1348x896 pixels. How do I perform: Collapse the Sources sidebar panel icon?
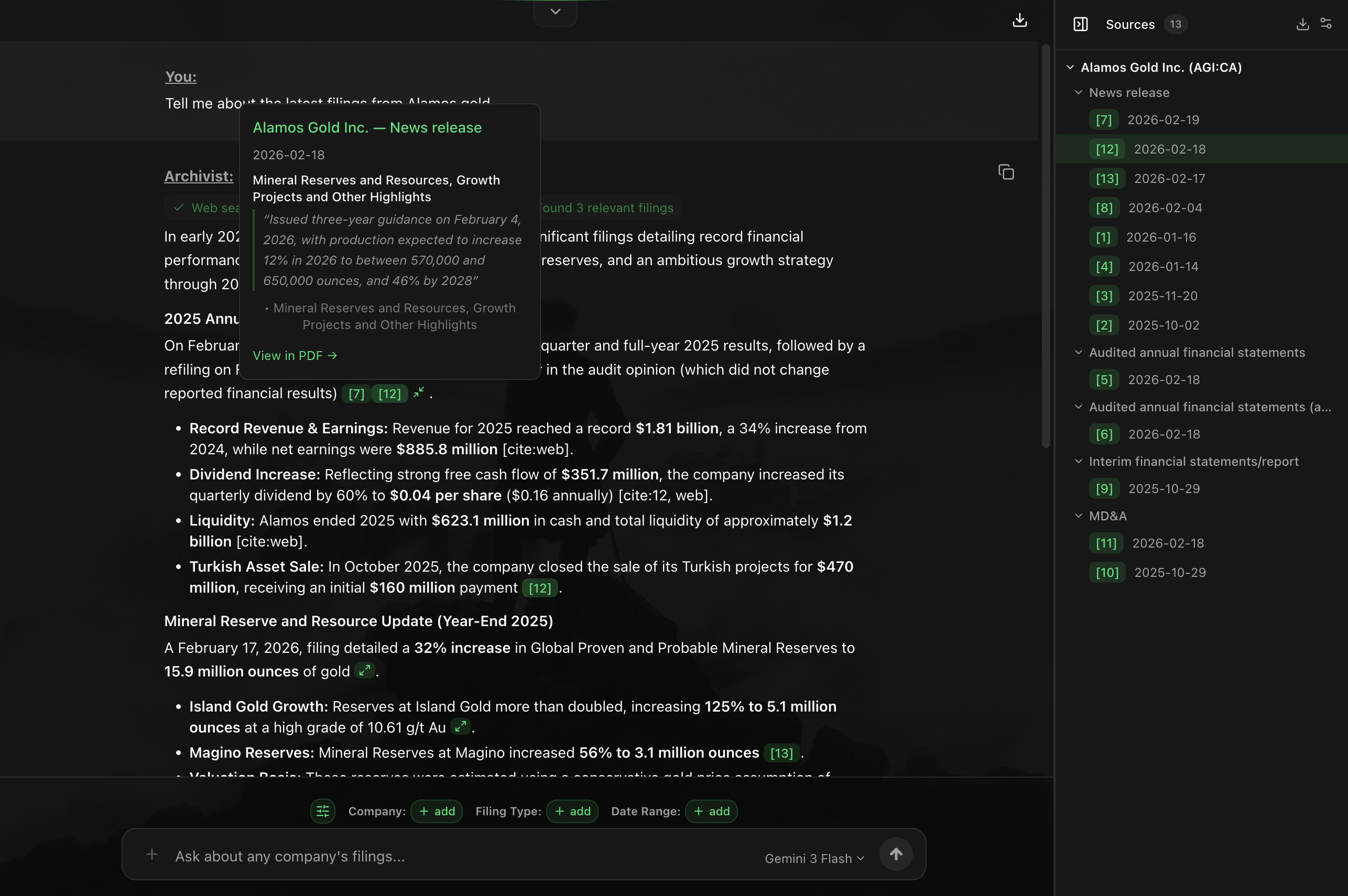(x=1080, y=24)
